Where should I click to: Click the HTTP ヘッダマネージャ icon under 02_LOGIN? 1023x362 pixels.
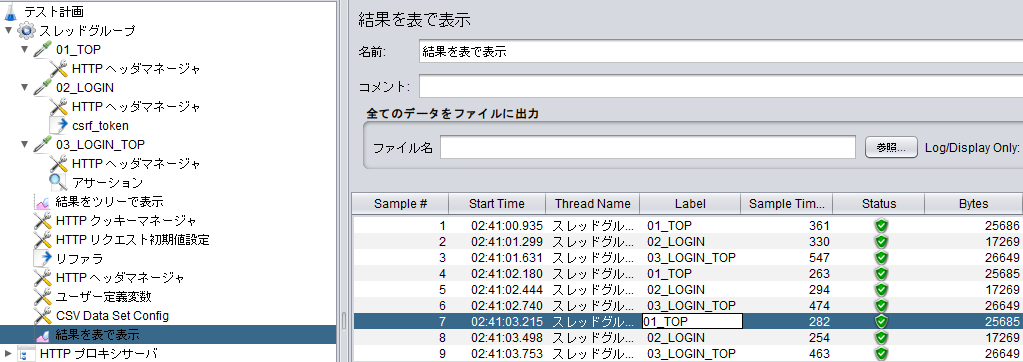59,106
